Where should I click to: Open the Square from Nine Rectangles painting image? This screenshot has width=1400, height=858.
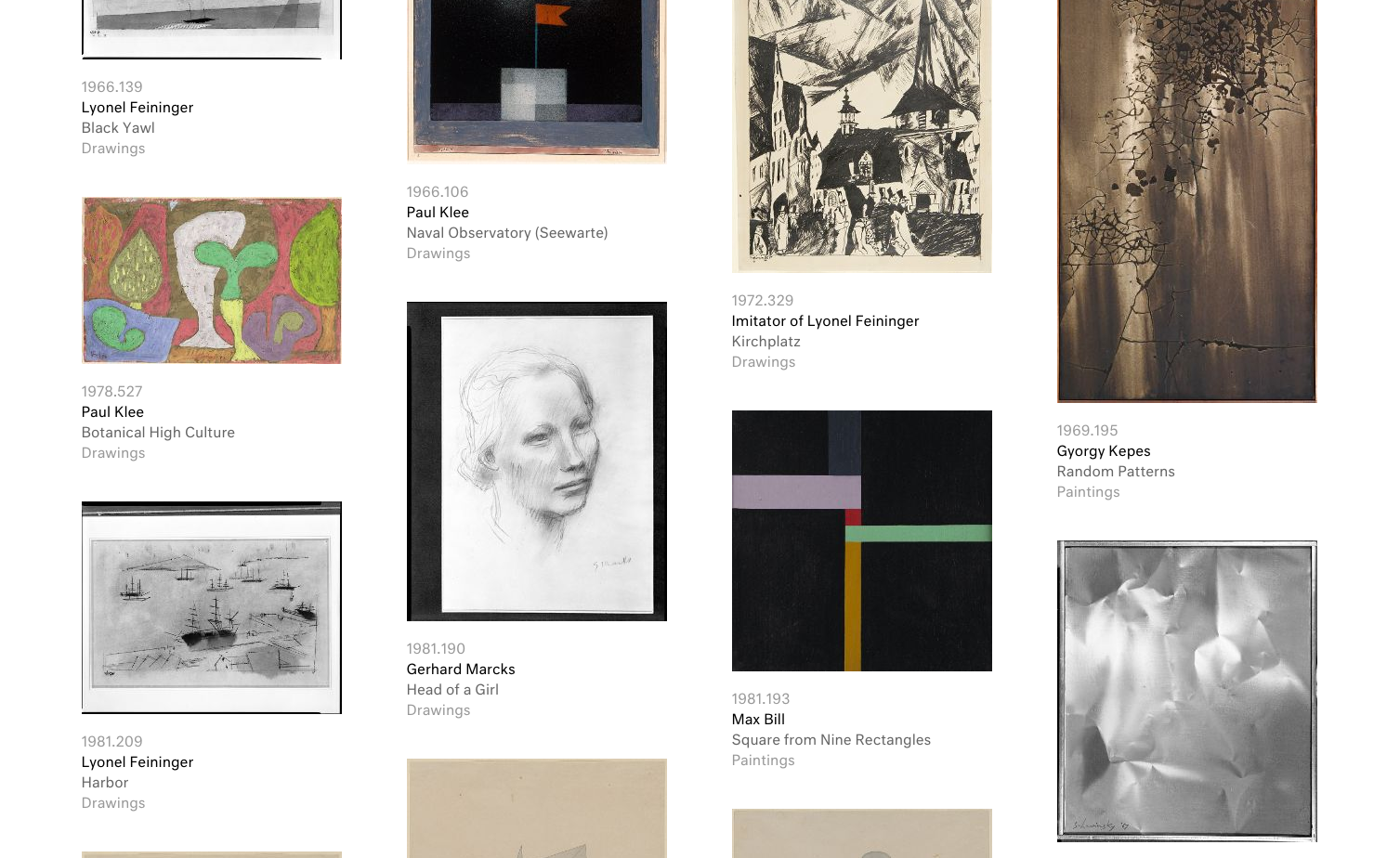861,540
